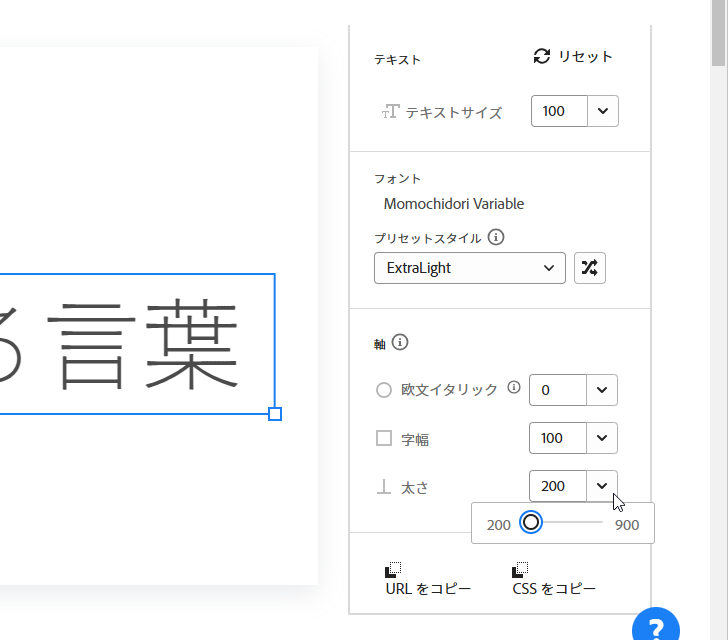The image size is (728, 640).
Task: Open info icon next to プリセットスタイル
Action: (x=496, y=237)
